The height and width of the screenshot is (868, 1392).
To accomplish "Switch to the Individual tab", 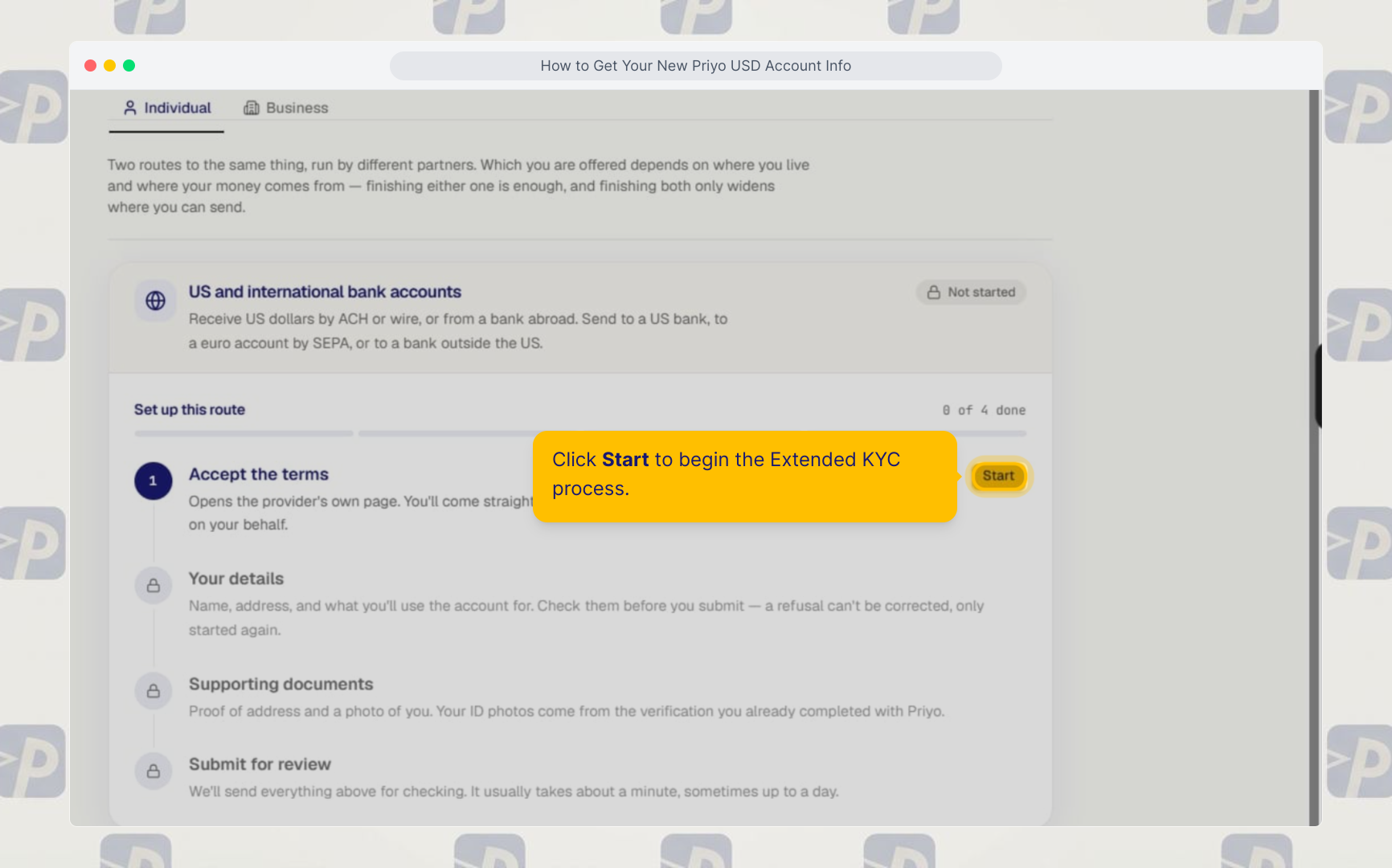I will pyautogui.click(x=166, y=108).
